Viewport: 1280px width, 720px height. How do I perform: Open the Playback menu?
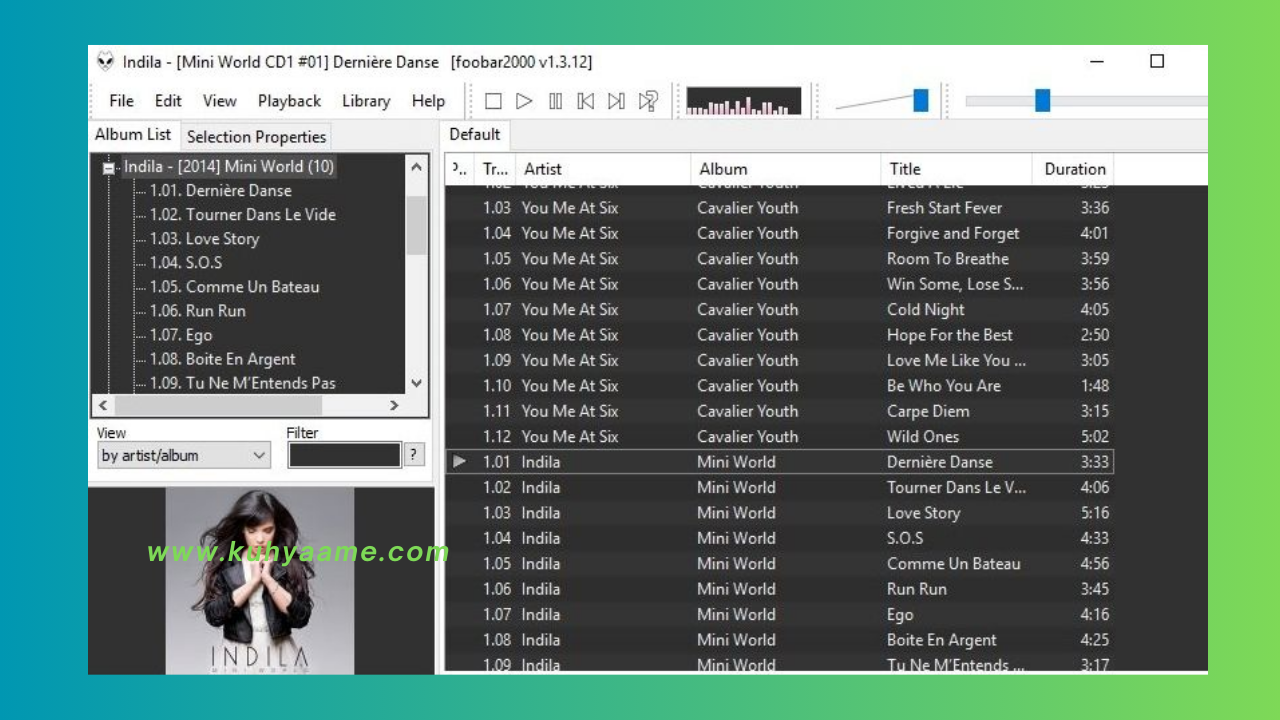click(x=289, y=101)
